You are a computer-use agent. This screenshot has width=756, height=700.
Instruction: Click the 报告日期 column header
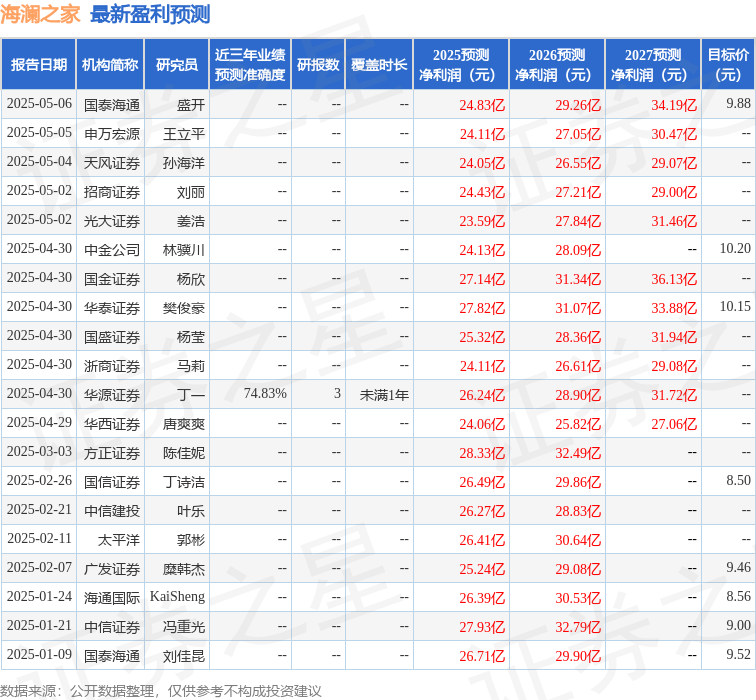(39, 65)
